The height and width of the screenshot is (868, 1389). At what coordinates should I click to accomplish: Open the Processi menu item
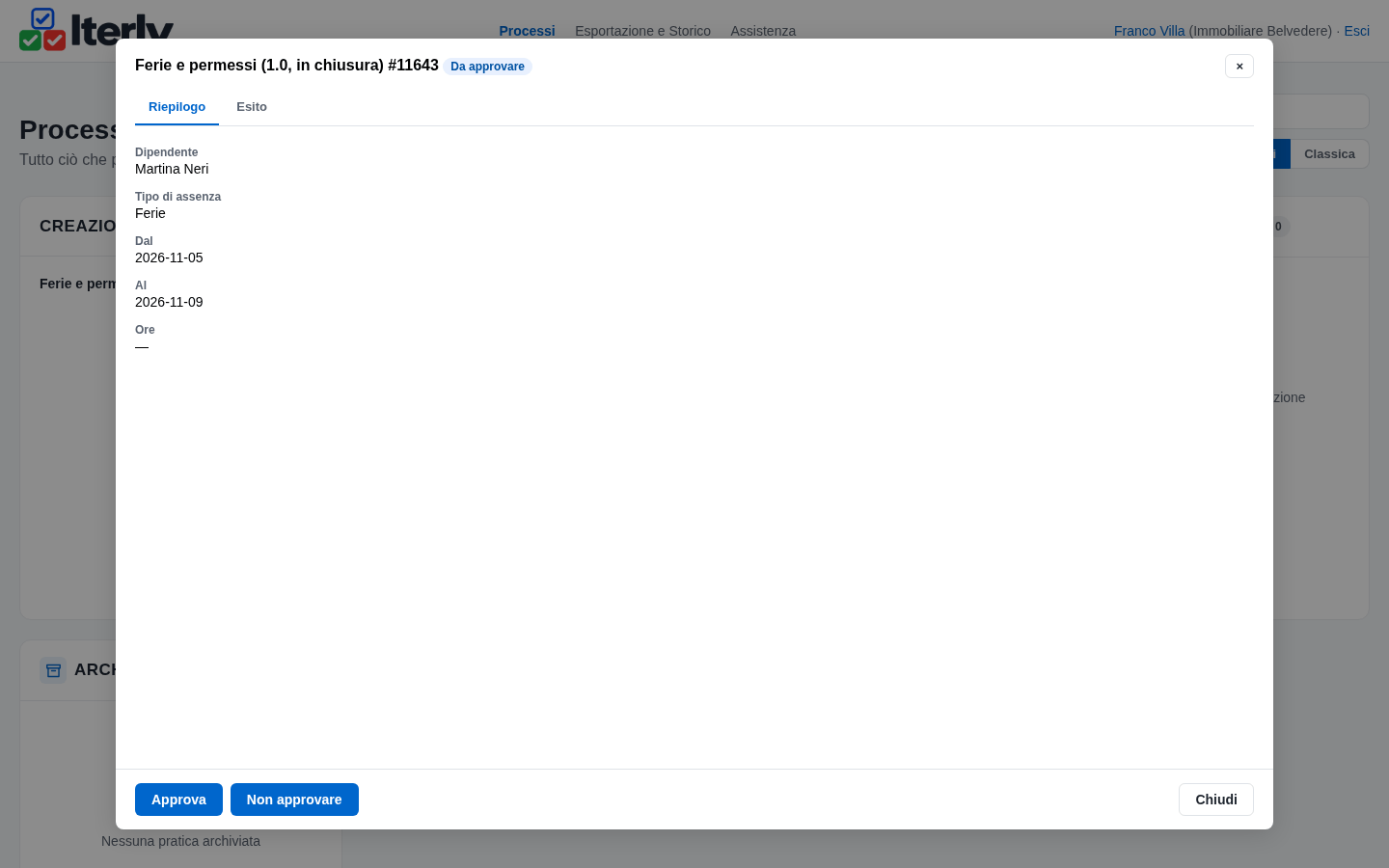tap(527, 31)
